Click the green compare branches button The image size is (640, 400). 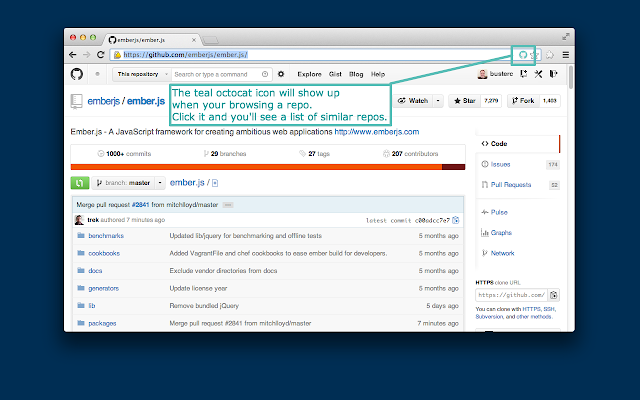point(80,183)
